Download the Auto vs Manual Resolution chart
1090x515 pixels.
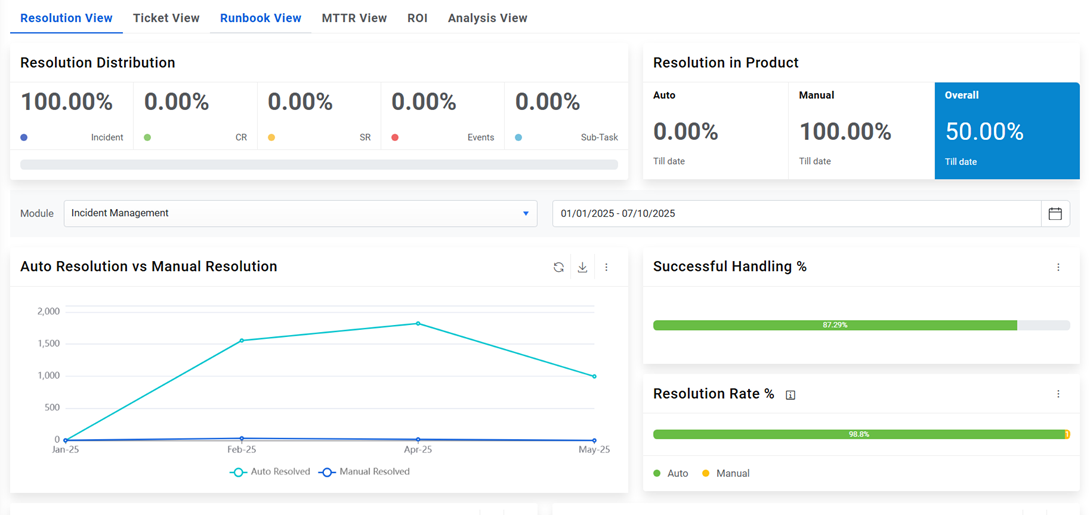[582, 267]
